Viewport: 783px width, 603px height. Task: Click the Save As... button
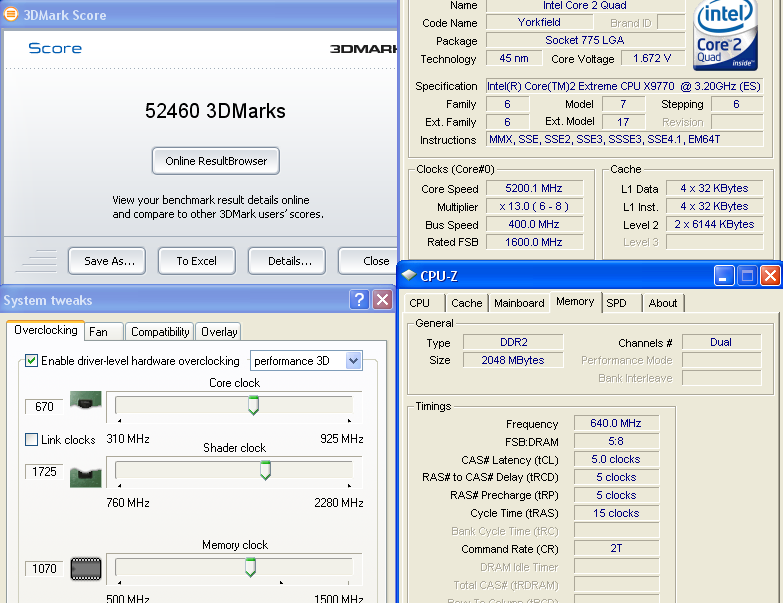[107, 261]
